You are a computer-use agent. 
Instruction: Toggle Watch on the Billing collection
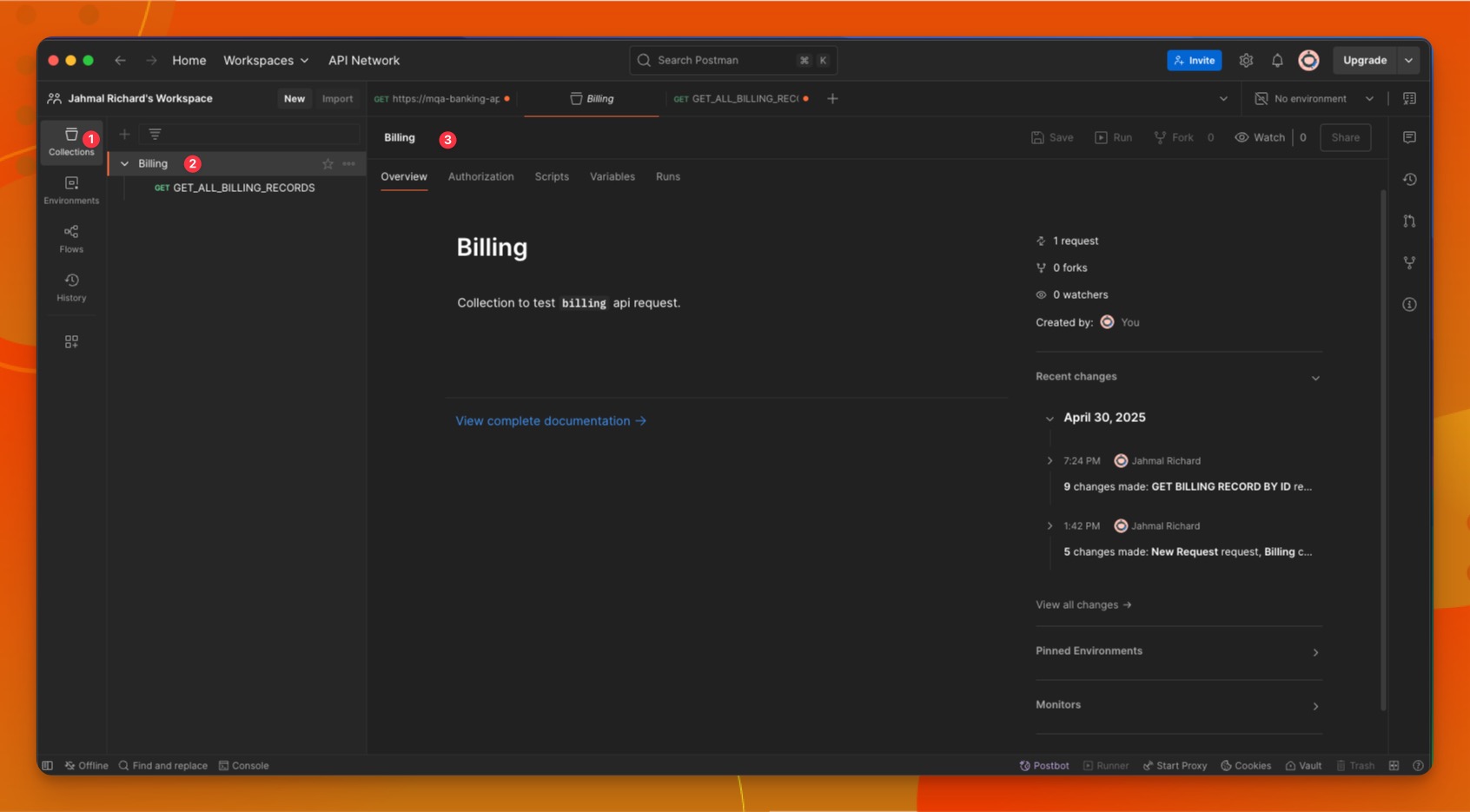1260,137
